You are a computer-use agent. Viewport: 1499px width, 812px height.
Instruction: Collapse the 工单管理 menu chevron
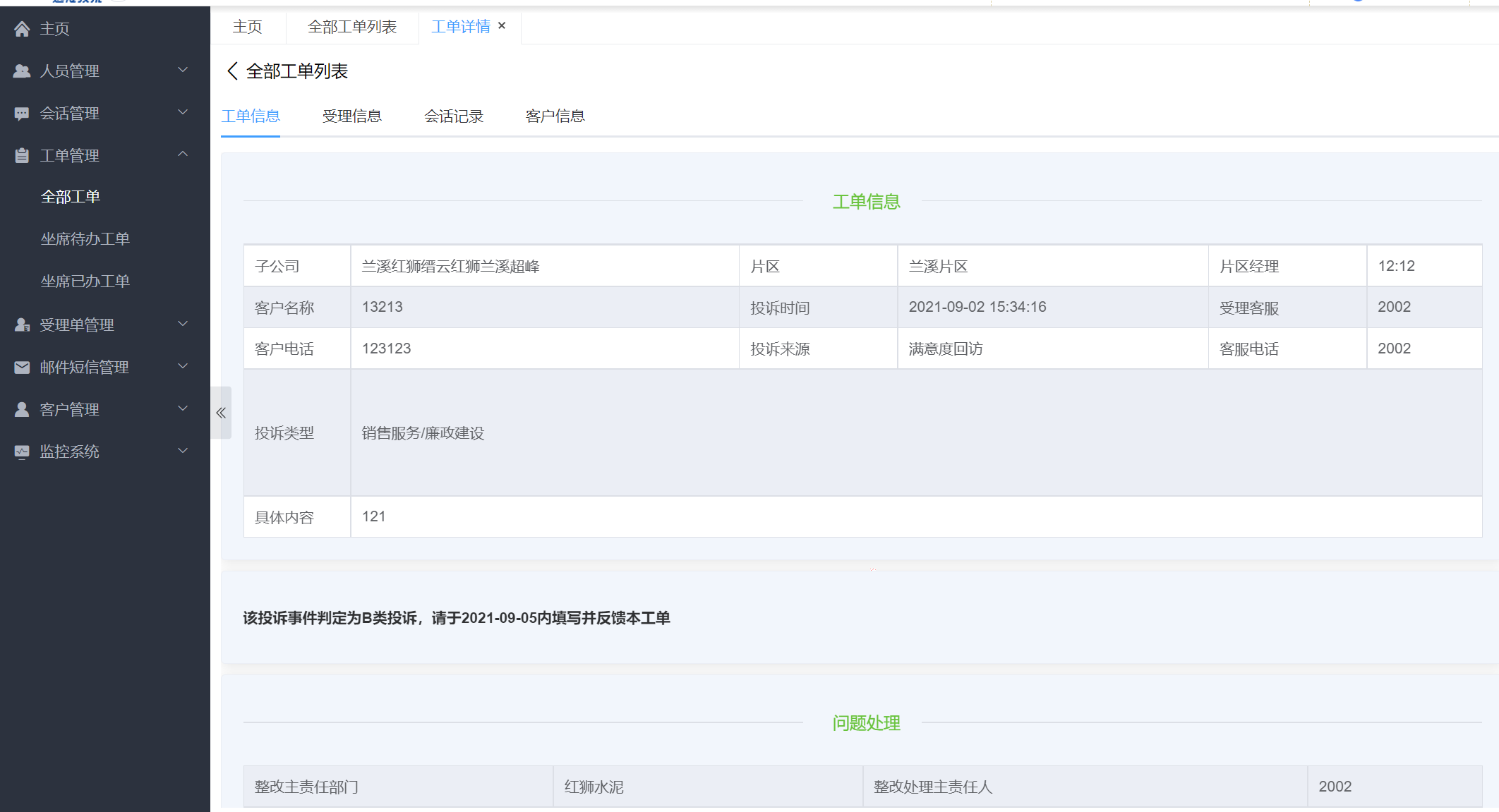point(183,154)
